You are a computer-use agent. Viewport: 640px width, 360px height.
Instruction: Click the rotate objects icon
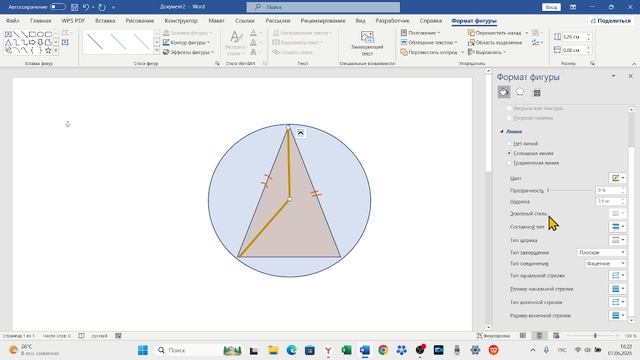pyautogui.click(x=537, y=42)
